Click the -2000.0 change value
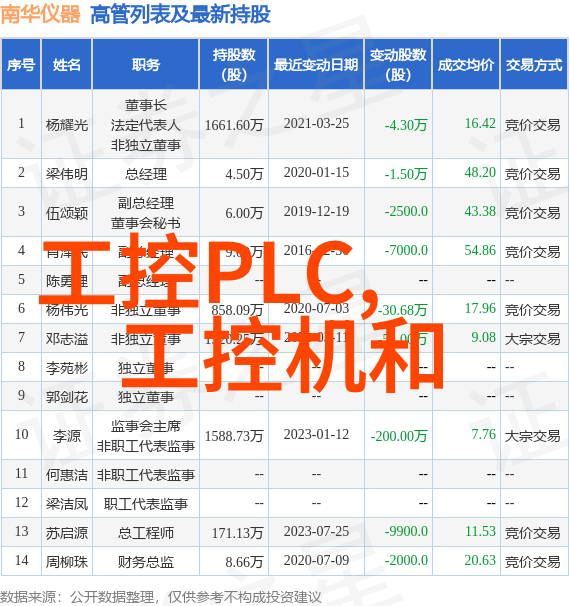The height and width of the screenshot is (606, 569). (x=406, y=560)
